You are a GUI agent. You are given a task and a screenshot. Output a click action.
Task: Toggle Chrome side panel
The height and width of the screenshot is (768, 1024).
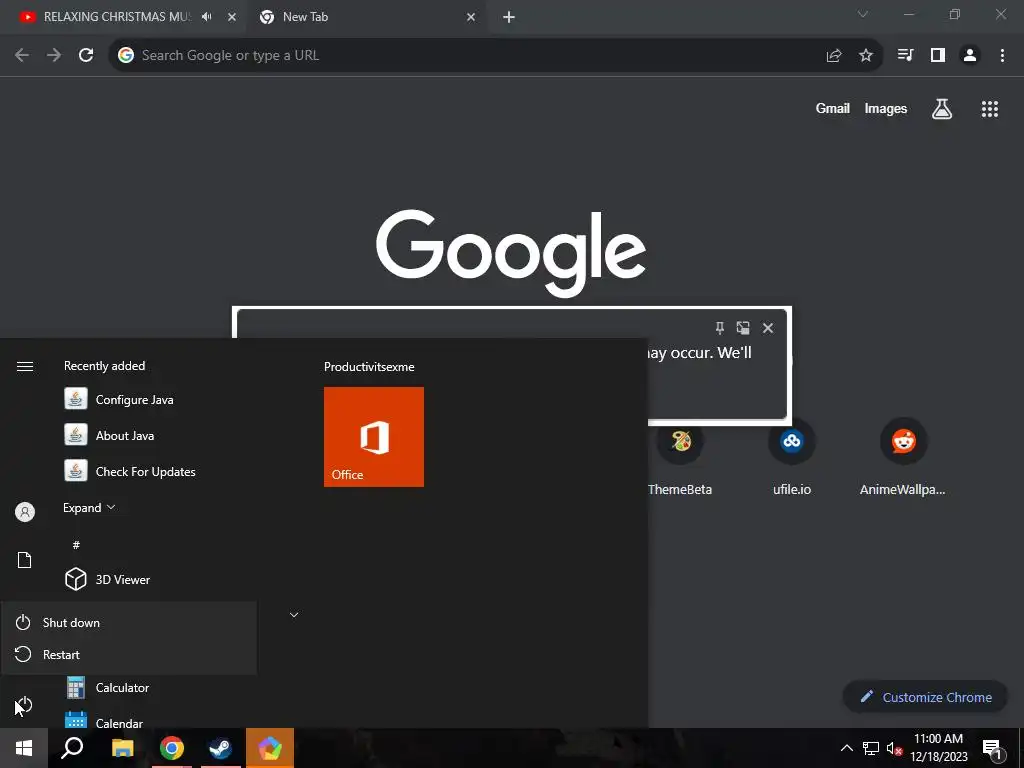click(x=938, y=56)
